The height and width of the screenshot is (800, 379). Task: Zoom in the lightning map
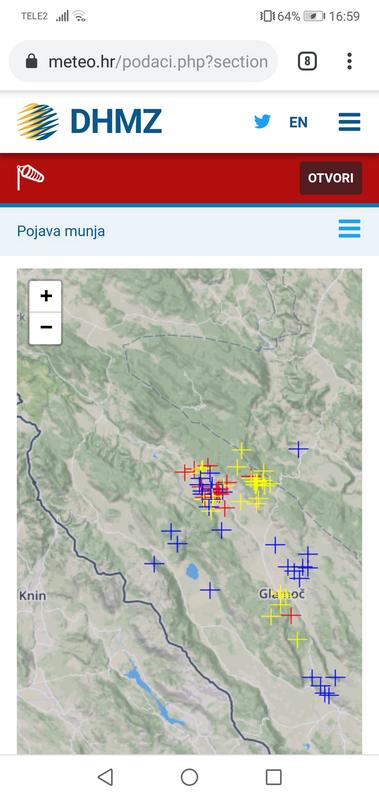click(x=46, y=296)
